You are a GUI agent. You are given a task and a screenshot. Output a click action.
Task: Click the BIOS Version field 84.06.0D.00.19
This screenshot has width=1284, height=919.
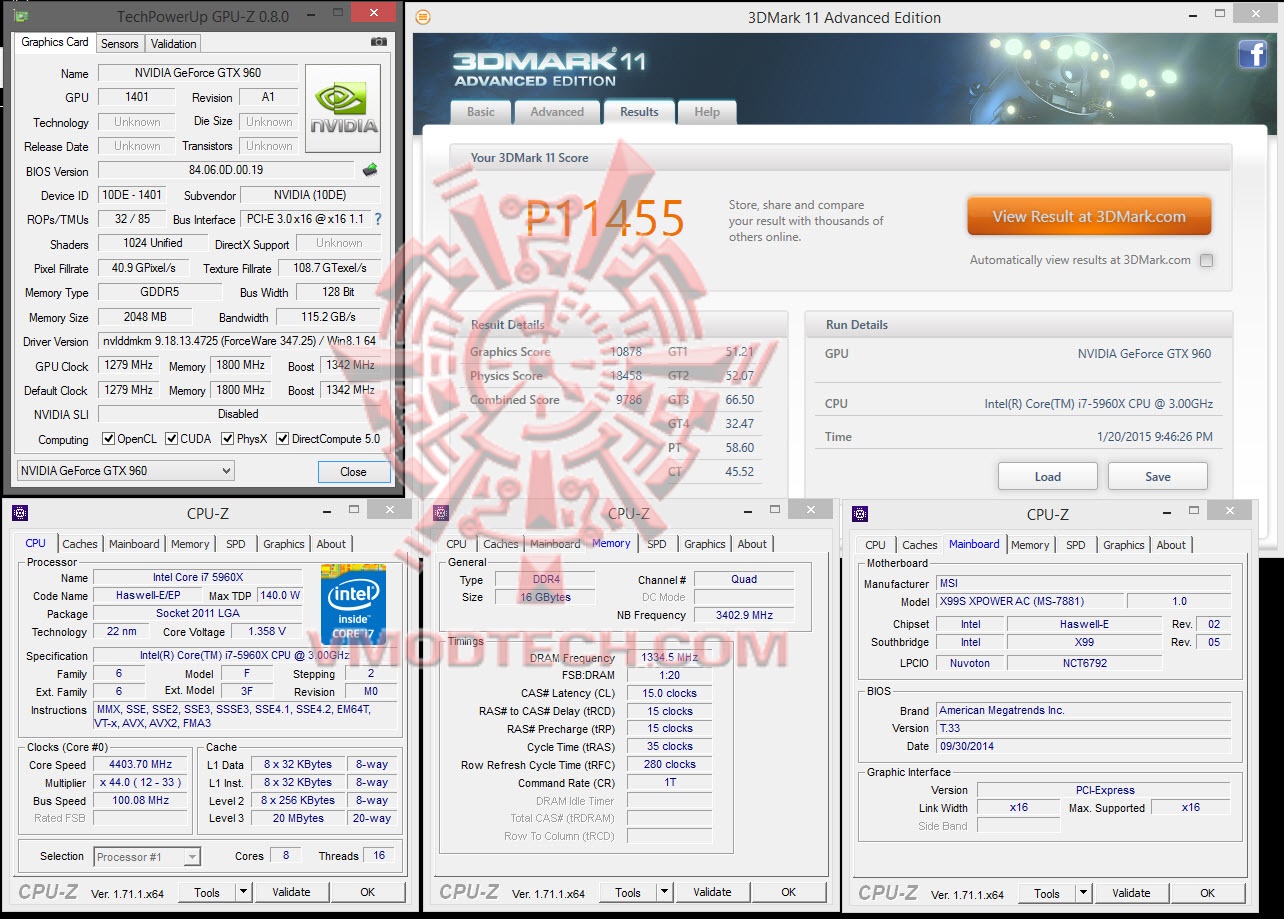point(226,171)
